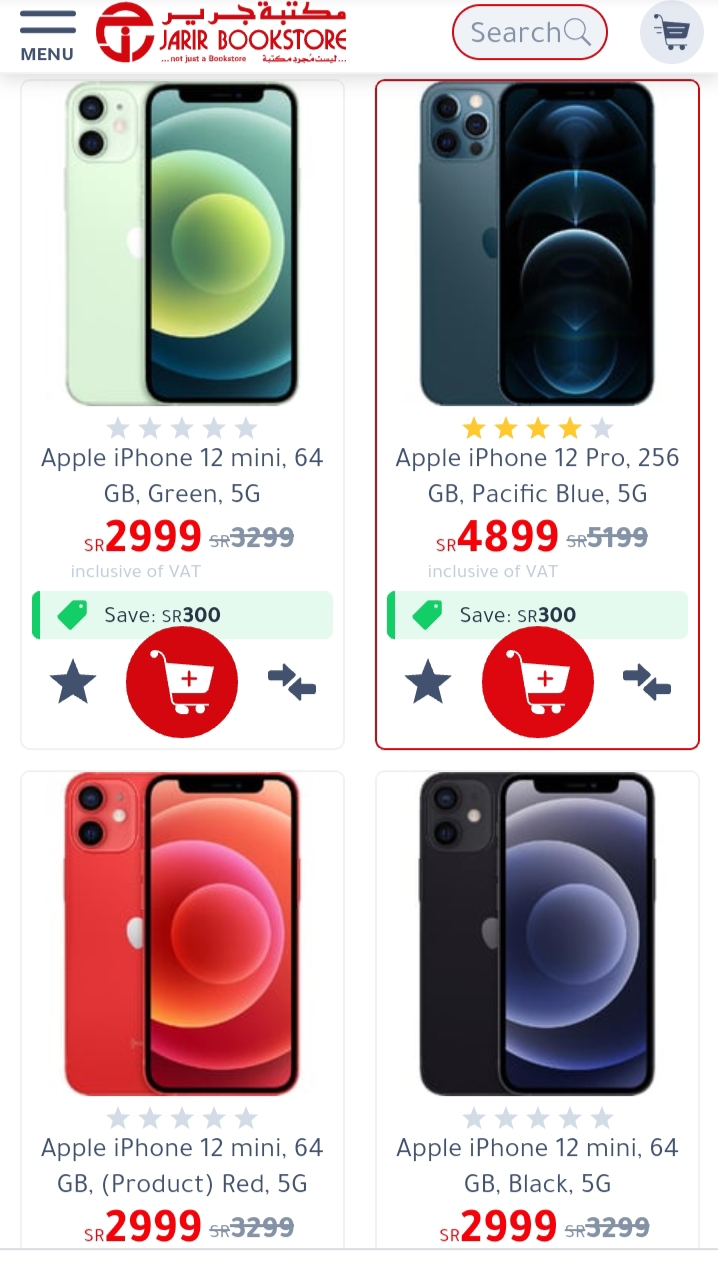718x1268 pixels.
Task: Open Apple iPhone 12 Pro Pacific Blue link
Action: [x=538, y=476]
